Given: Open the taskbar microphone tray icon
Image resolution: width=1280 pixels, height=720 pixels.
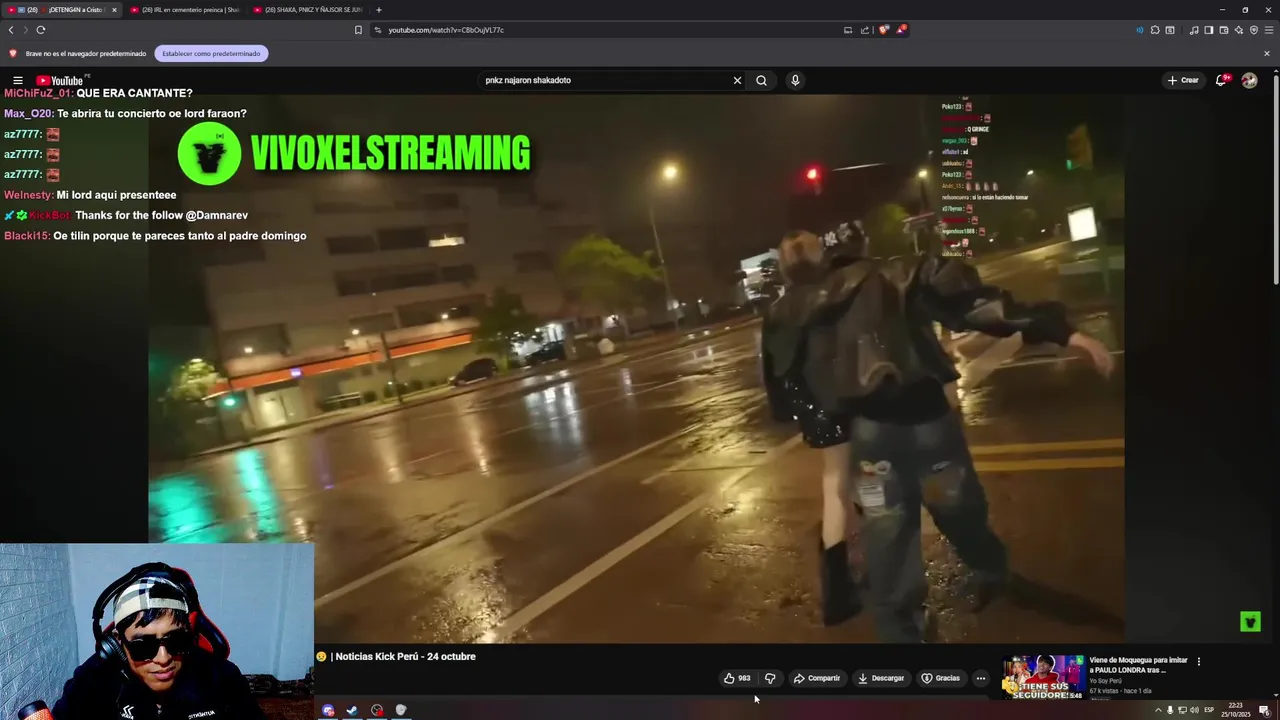Looking at the screenshot, I should (1170, 710).
